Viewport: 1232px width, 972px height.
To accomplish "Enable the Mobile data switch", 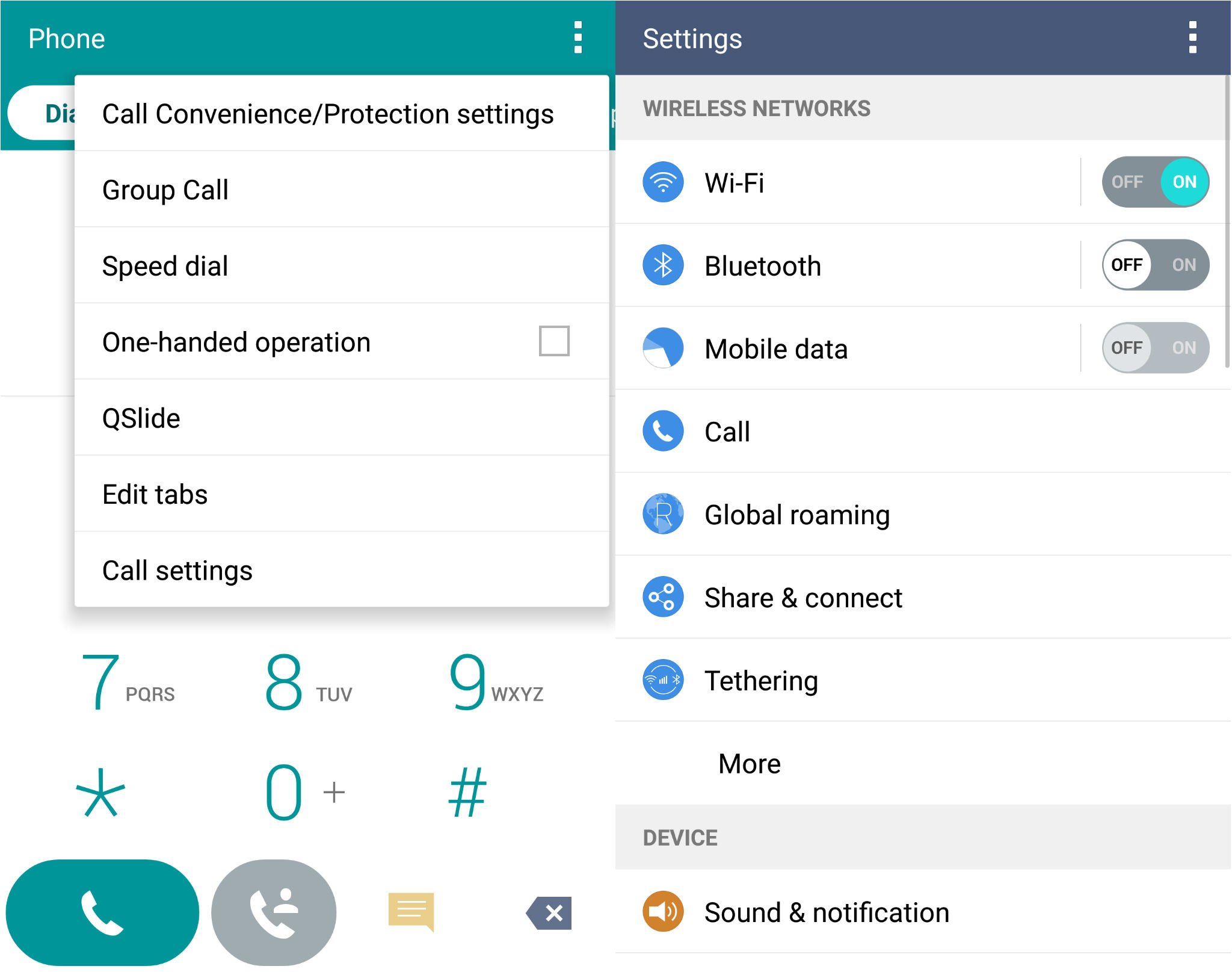I will point(1155,348).
